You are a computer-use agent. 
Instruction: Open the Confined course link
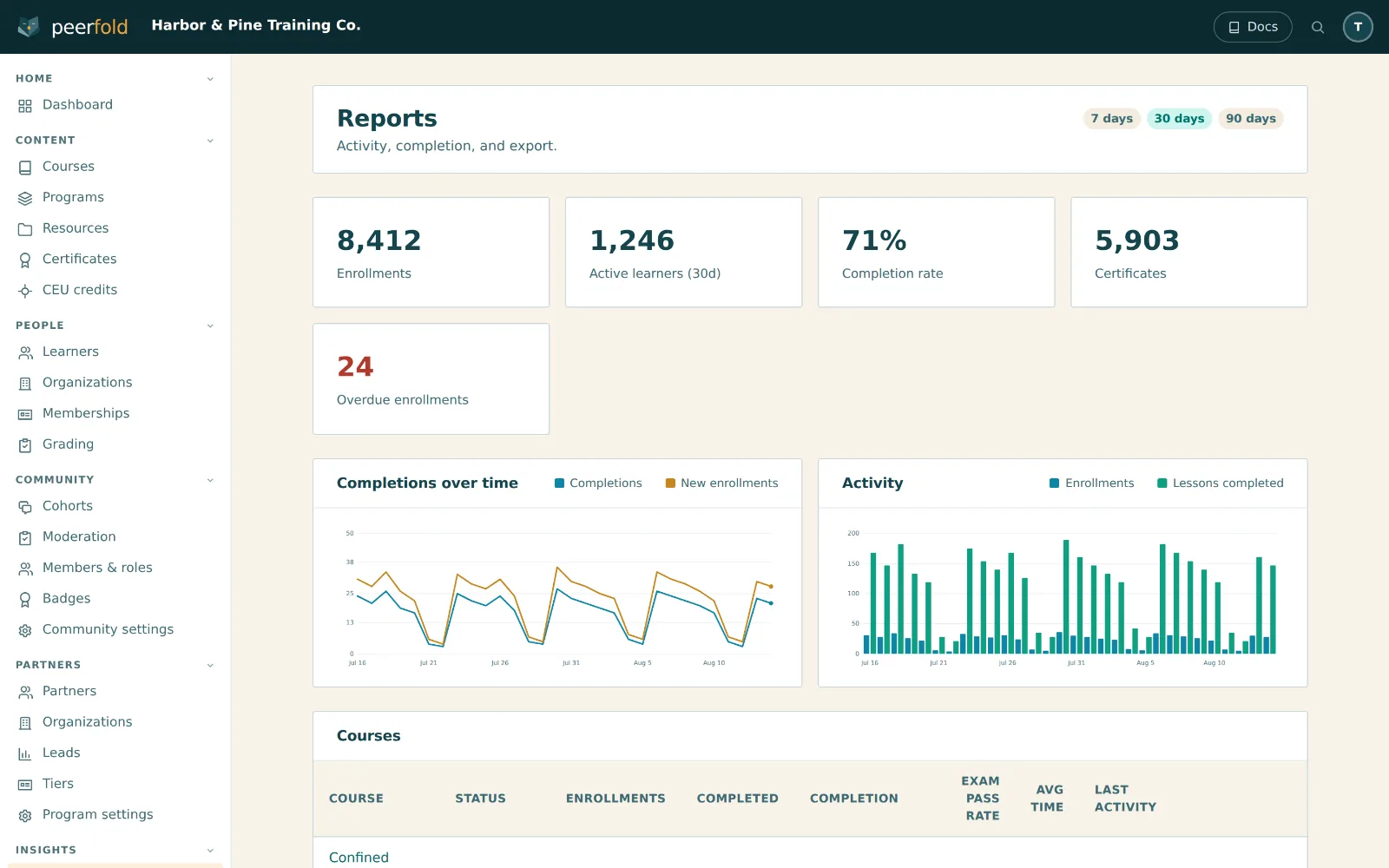[359, 857]
